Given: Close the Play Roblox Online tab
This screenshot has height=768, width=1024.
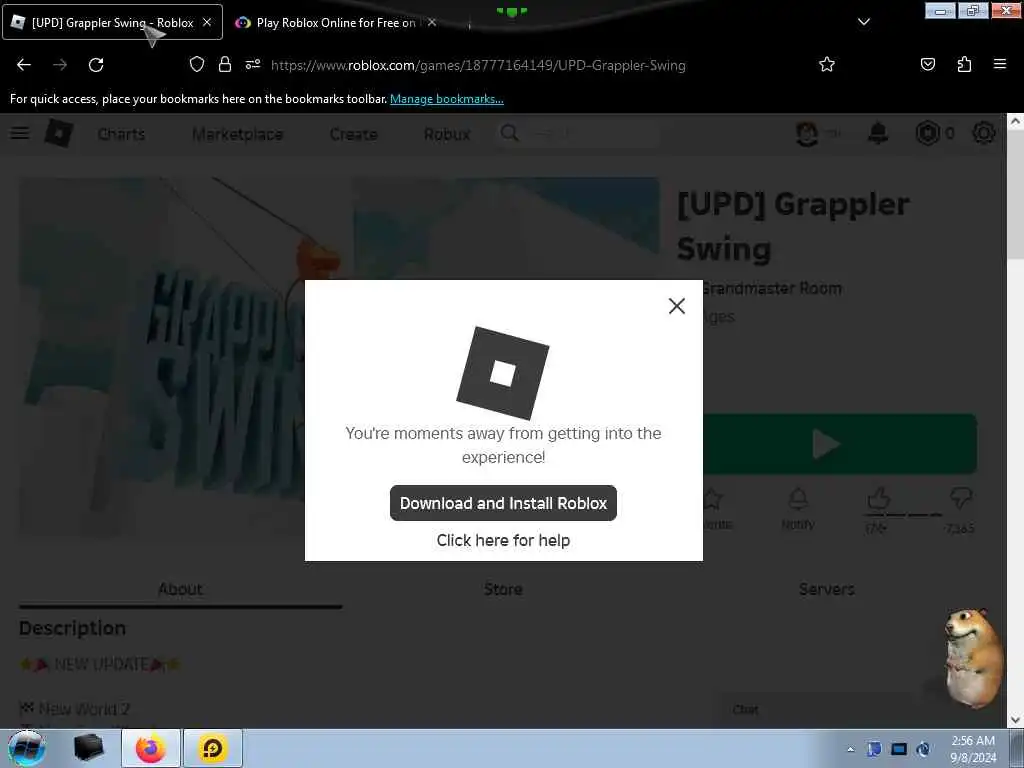Looking at the screenshot, I should point(432,22).
